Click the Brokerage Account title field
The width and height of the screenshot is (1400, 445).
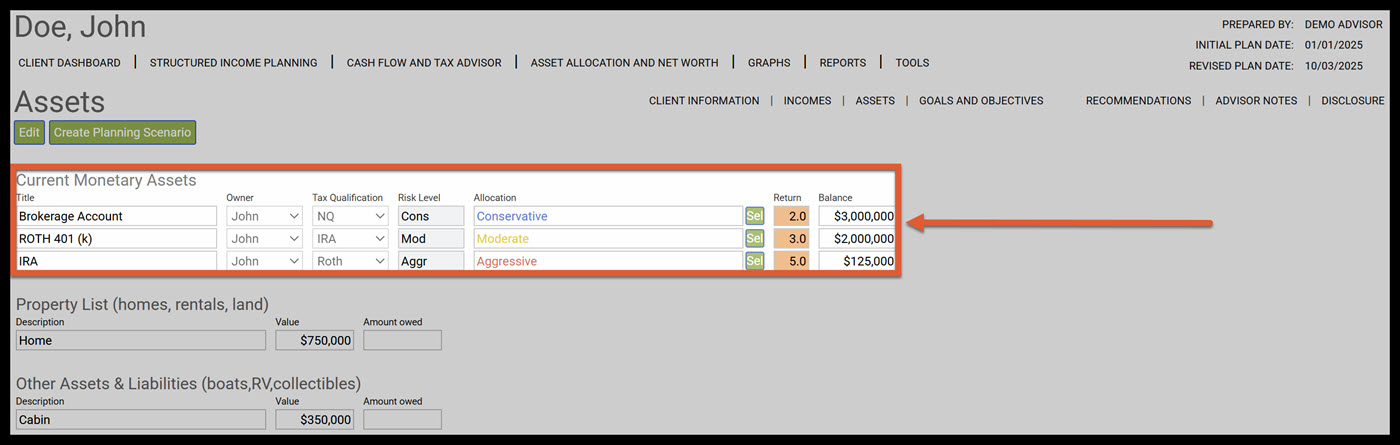pos(116,216)
